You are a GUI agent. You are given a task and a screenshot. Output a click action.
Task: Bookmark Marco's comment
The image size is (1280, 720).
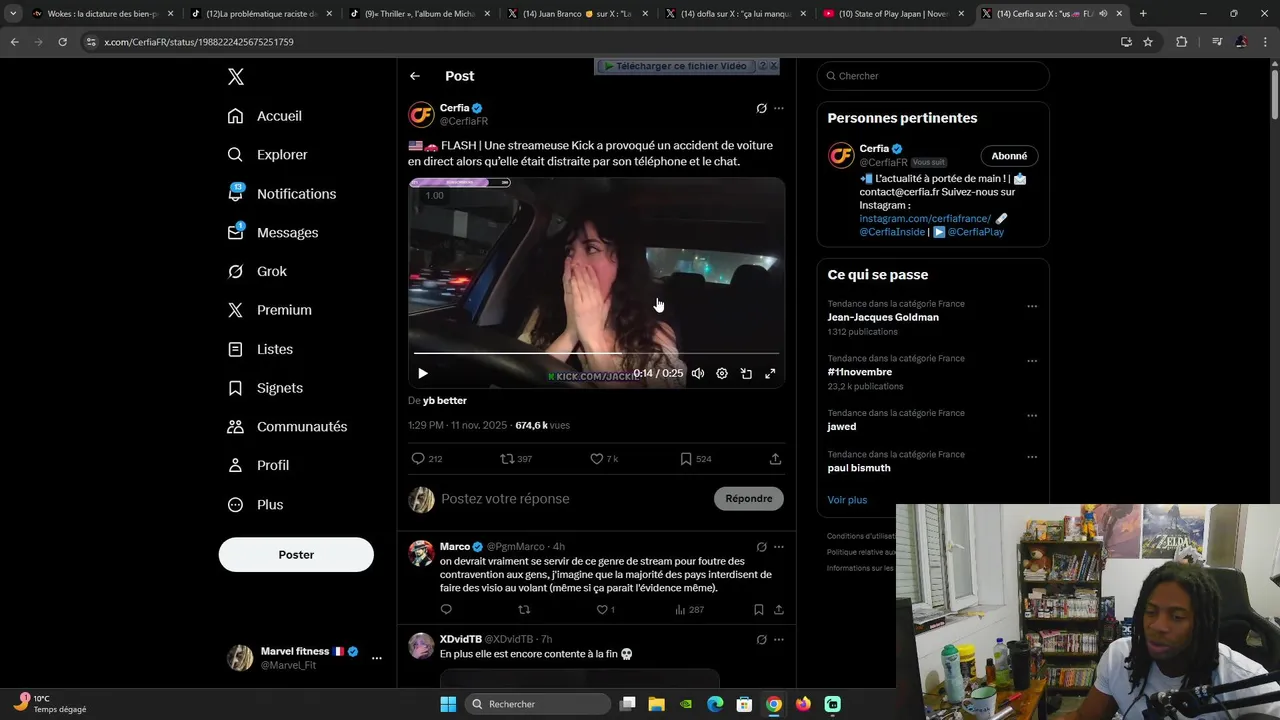pos(759,610)
